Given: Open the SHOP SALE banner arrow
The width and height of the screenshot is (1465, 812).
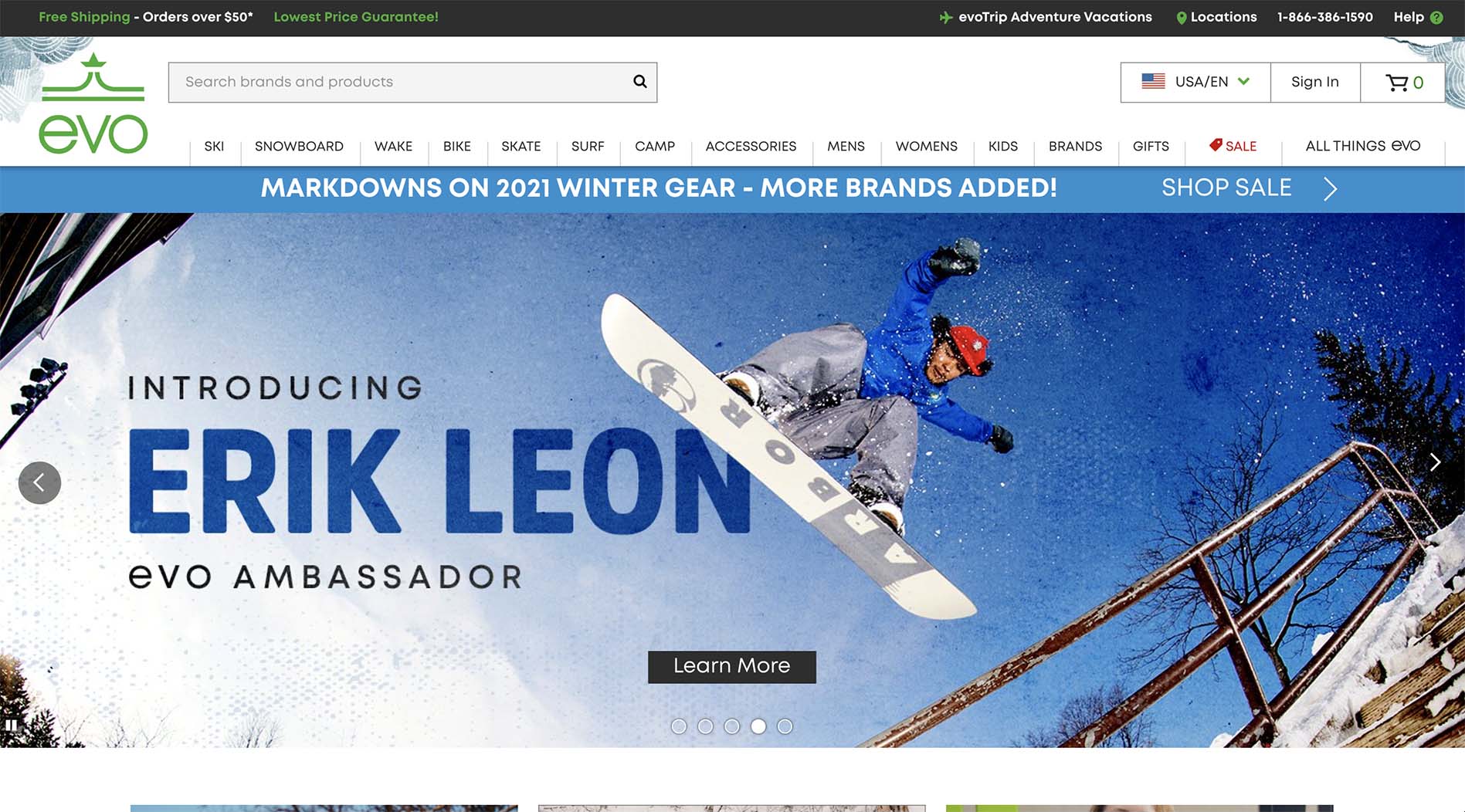Looking at the screenshot, I should [x=1330, y=189].
